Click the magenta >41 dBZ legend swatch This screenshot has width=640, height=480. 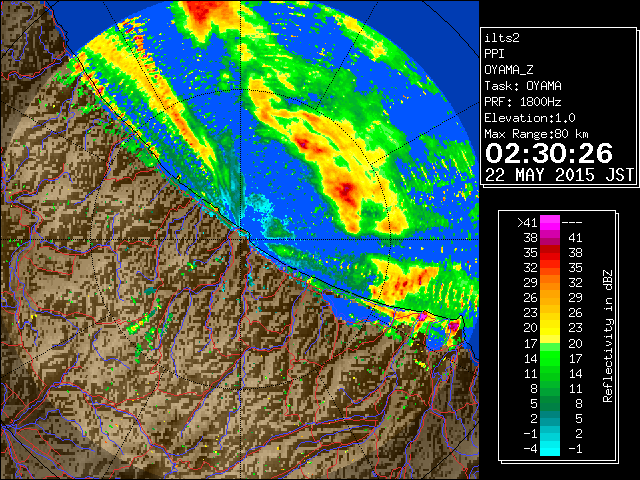550,222
